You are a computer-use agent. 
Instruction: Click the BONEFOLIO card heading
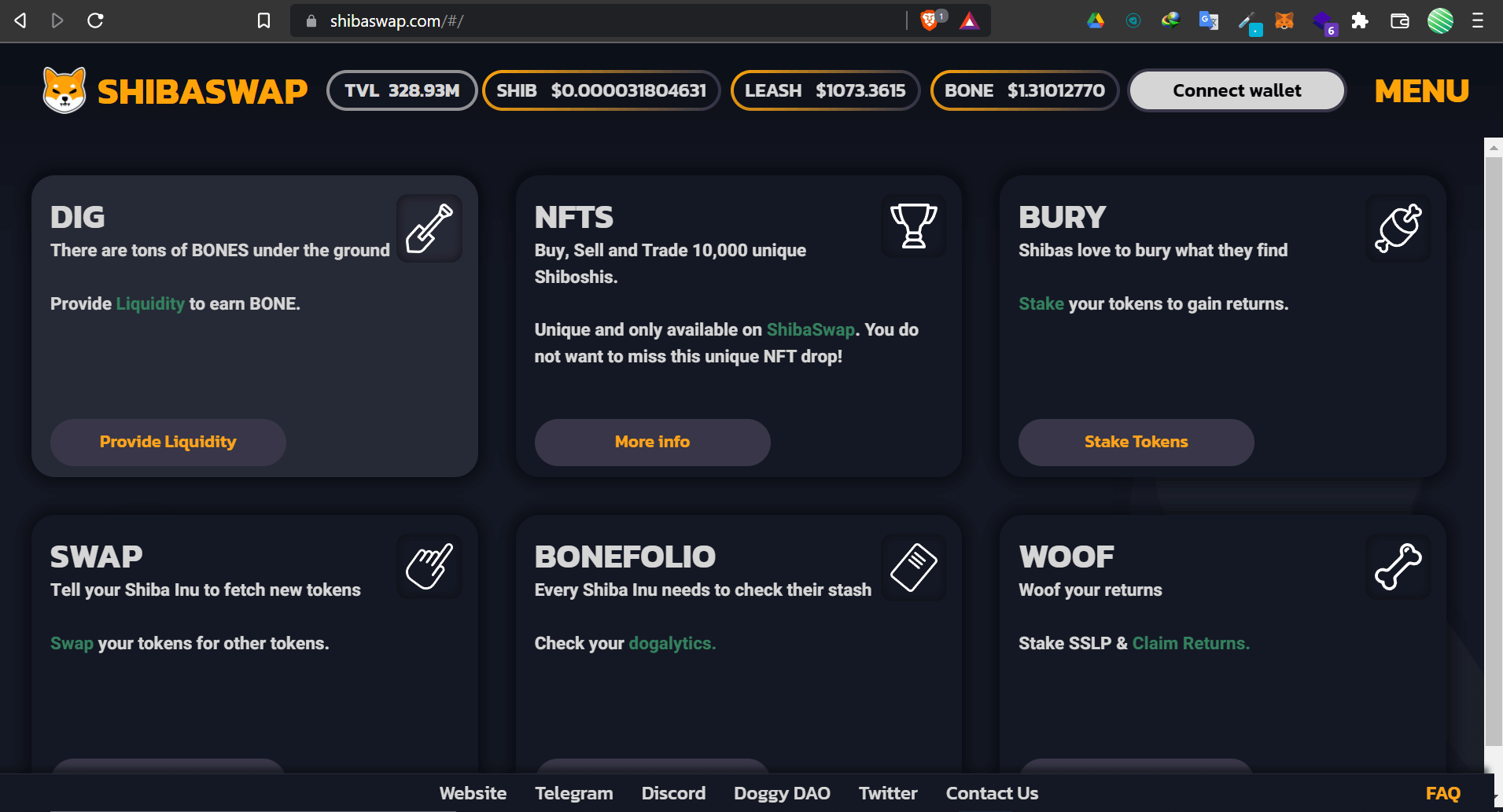point(625,557)
